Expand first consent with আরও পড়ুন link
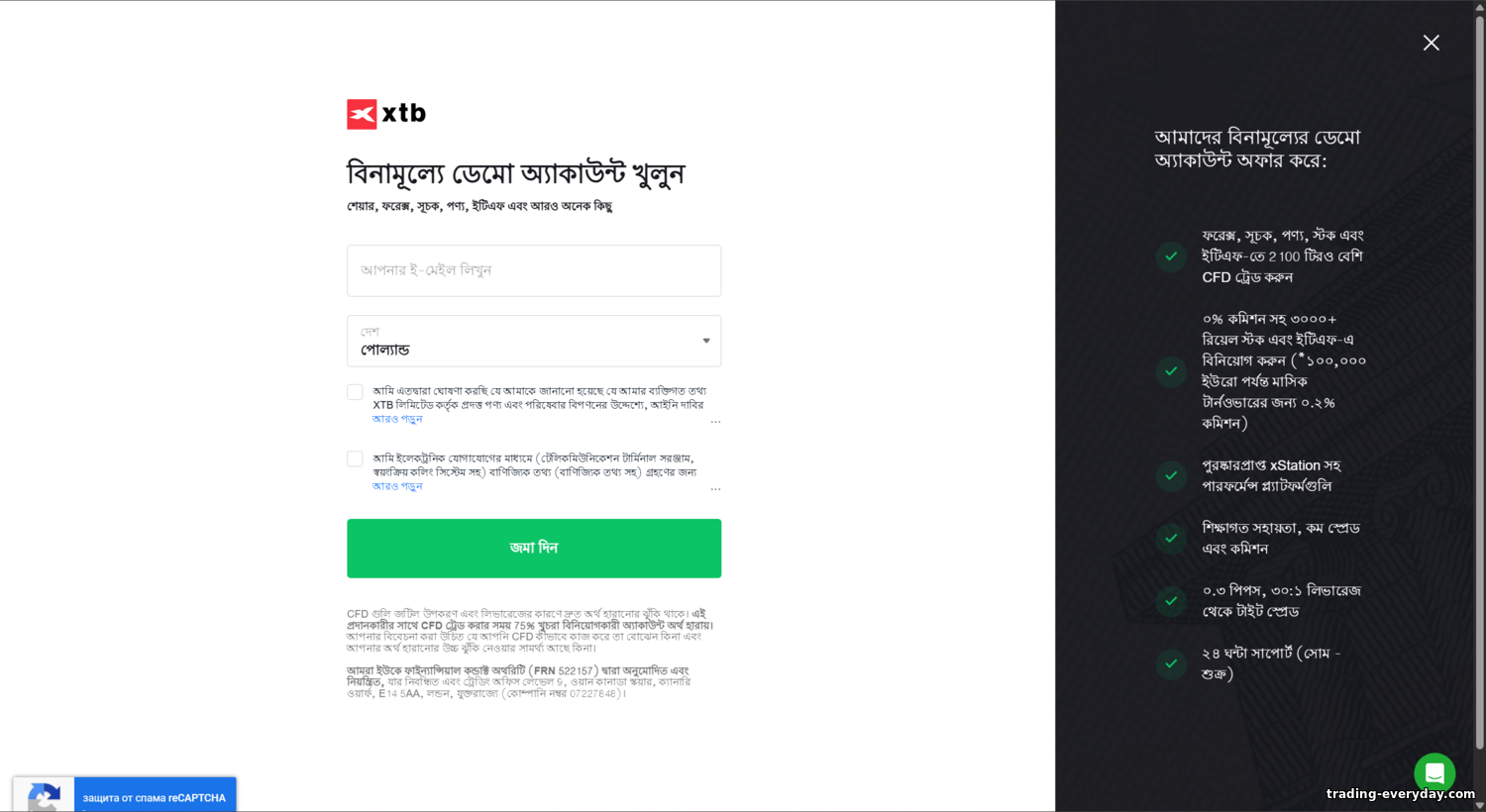 point(397,419)
